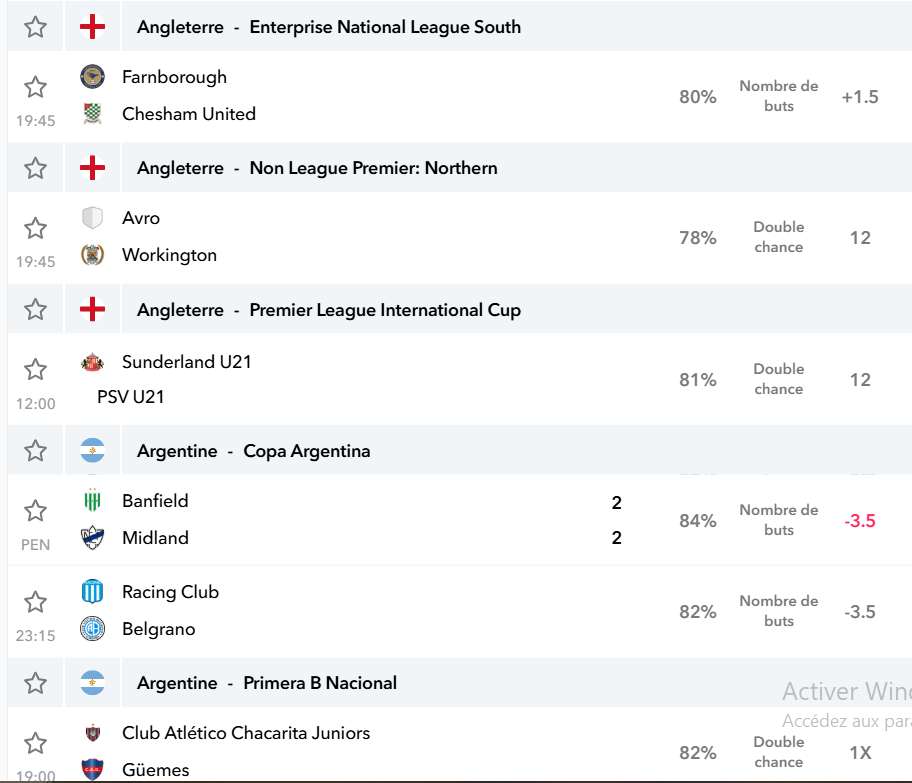Open the Non League Premier: Northern league
The width and height of the screenshot is (912, 783).
[x=373, y=168]
